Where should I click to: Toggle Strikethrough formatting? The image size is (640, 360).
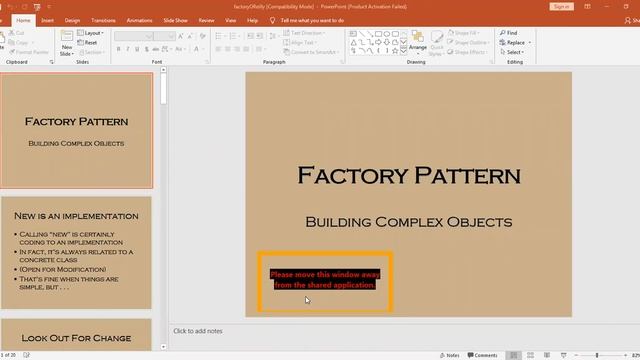[x=156, y=49]
